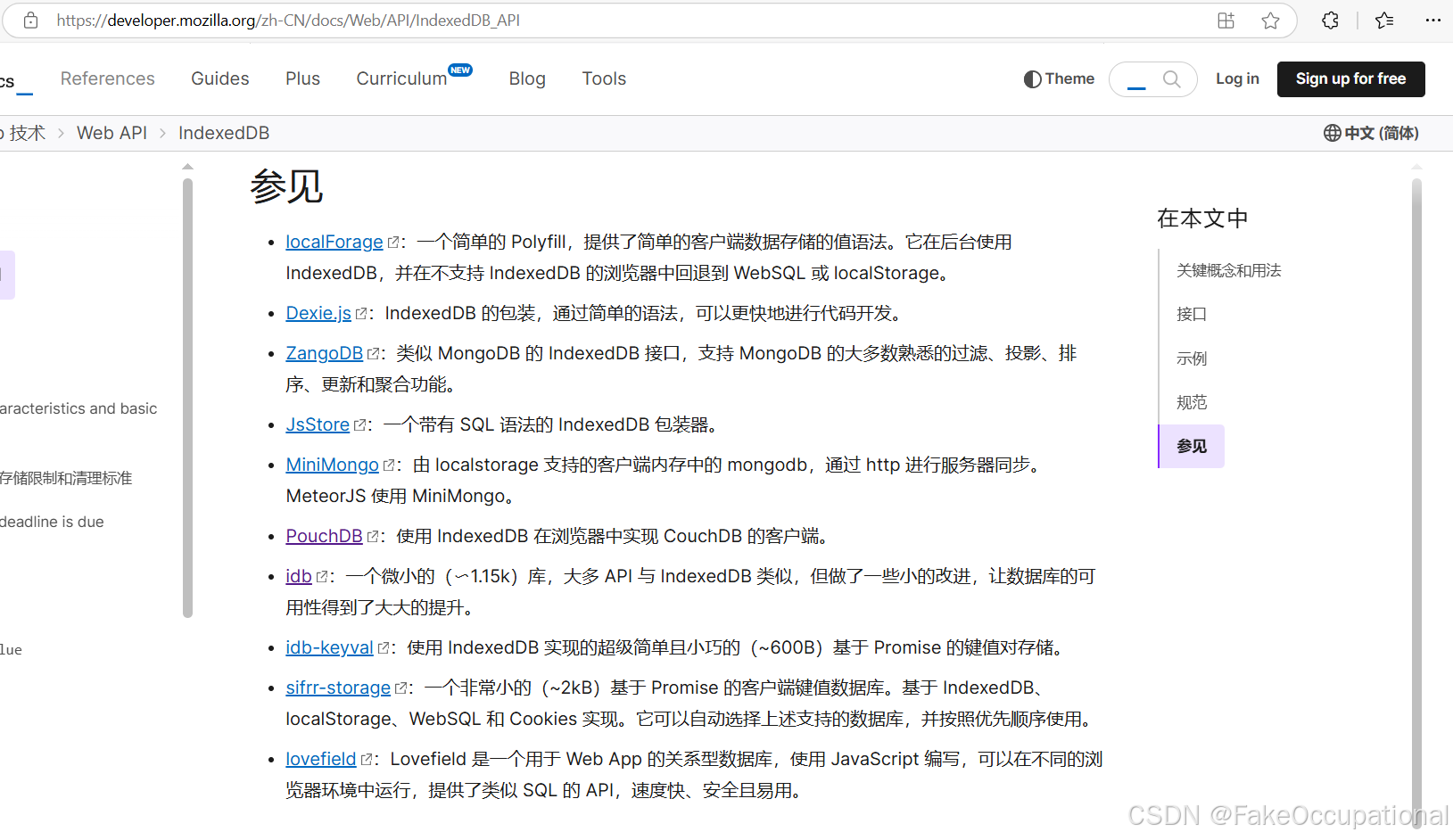Open the idb-keyval link
This screenshot has width=1453, height=840.
(329, 647)
